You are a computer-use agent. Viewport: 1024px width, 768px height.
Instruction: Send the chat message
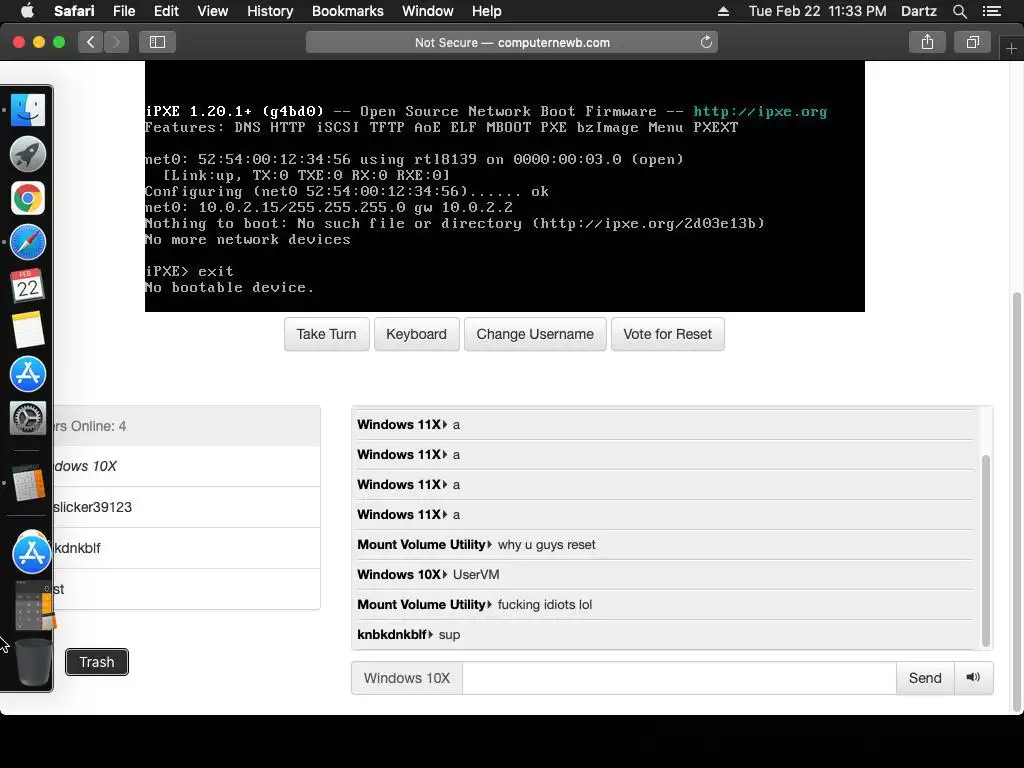point(925,678)
